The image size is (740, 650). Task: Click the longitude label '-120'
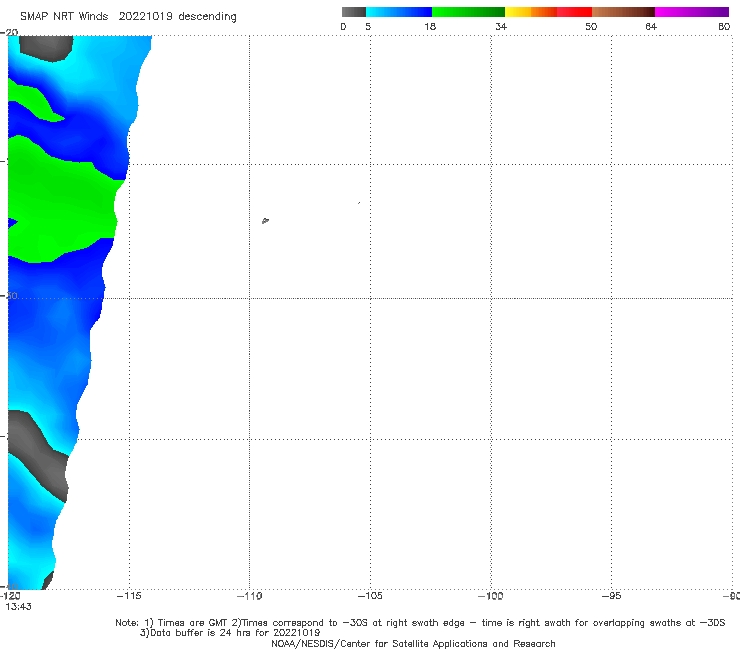10,596
